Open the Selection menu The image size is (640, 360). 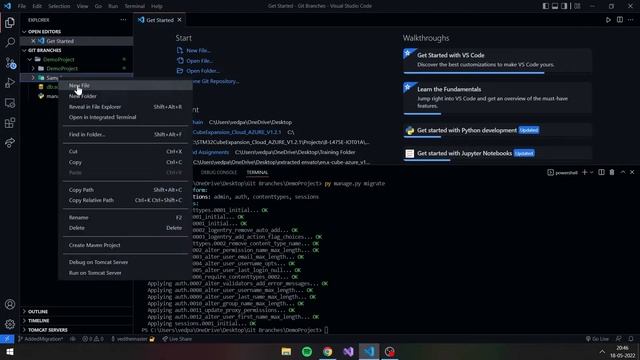[59, 6]
